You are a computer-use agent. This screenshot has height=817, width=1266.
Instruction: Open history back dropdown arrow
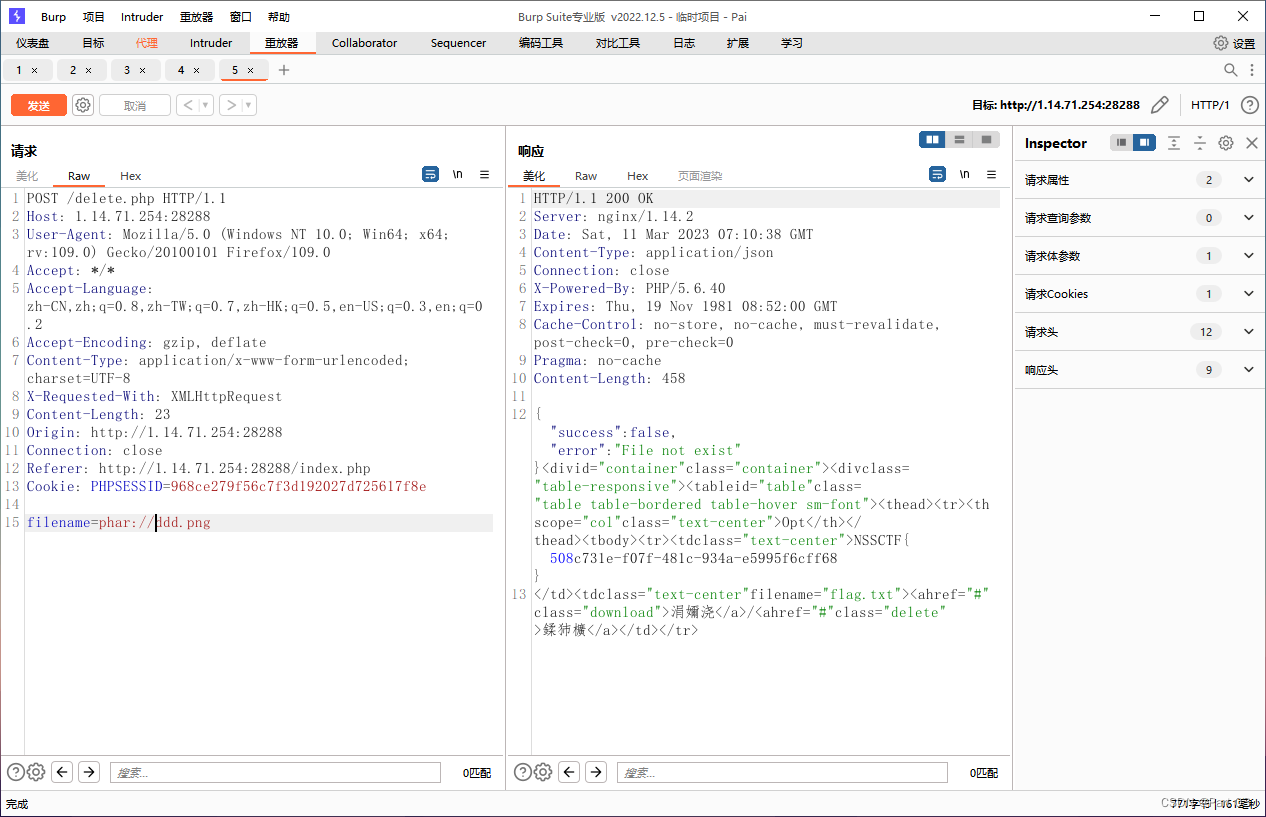205,105
